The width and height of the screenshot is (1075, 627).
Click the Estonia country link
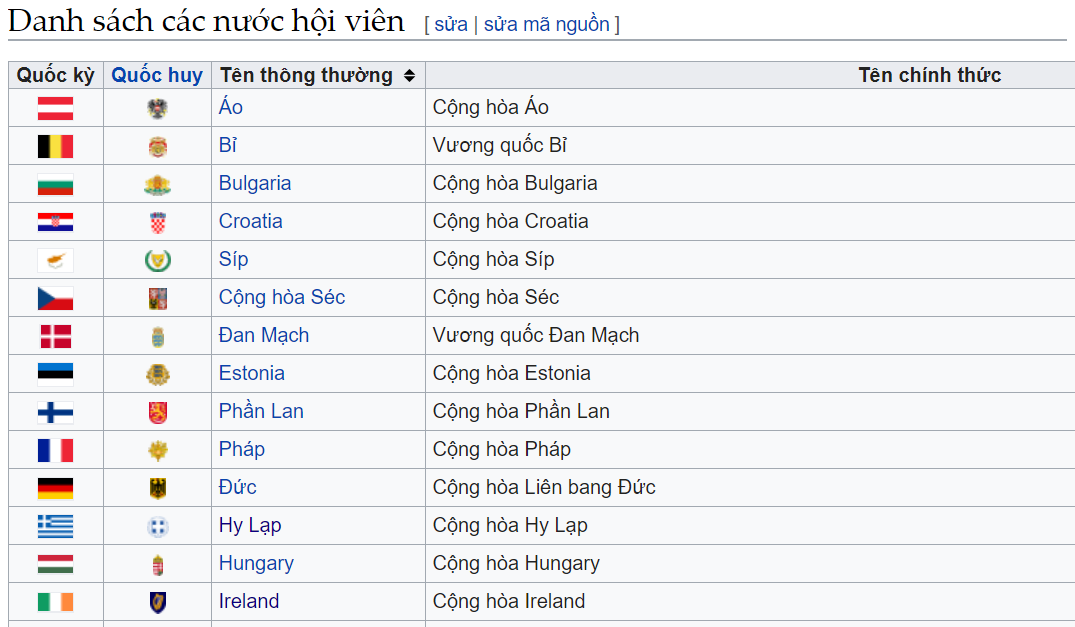[x=252, y=373]
